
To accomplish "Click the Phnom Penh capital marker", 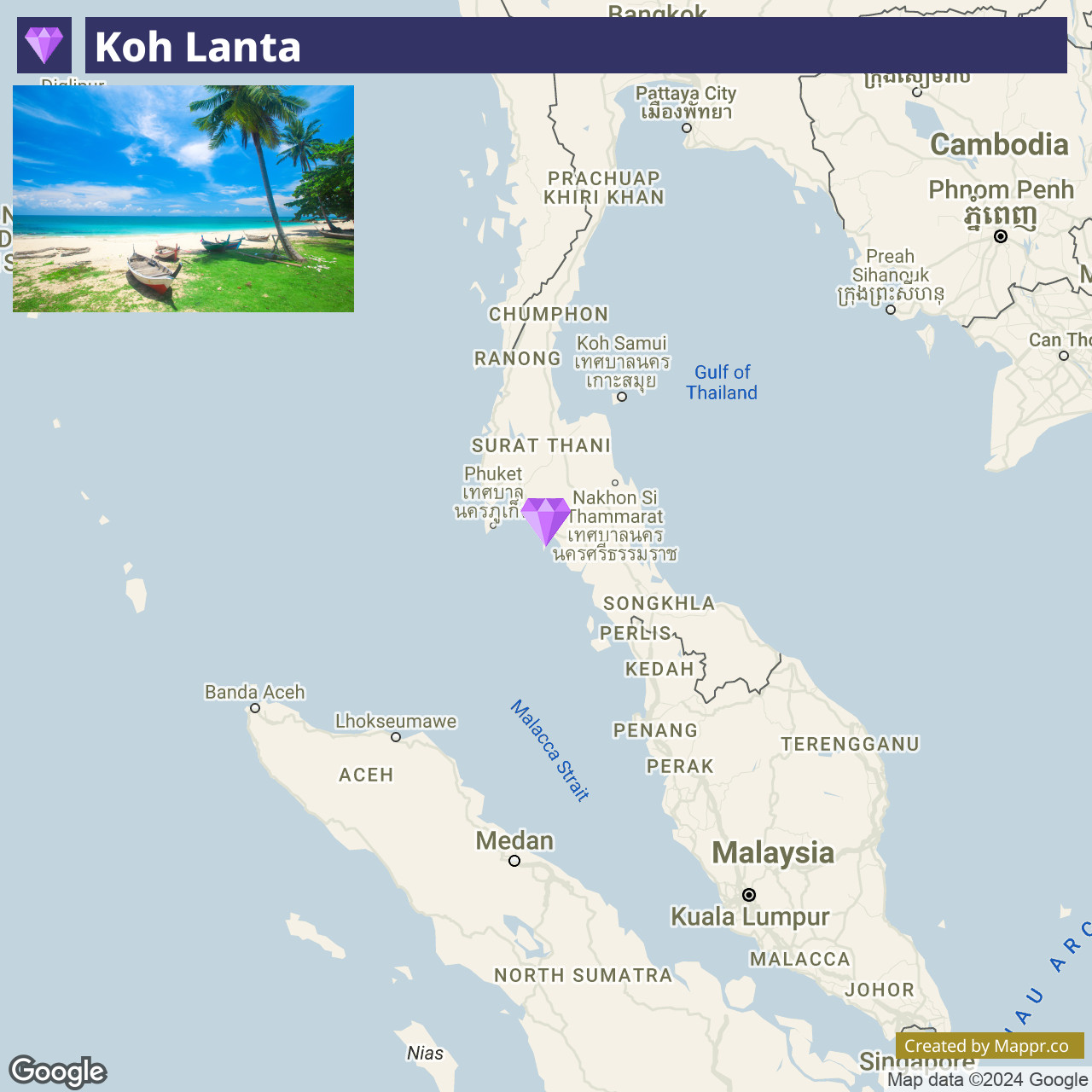I will coord(1001,236).
